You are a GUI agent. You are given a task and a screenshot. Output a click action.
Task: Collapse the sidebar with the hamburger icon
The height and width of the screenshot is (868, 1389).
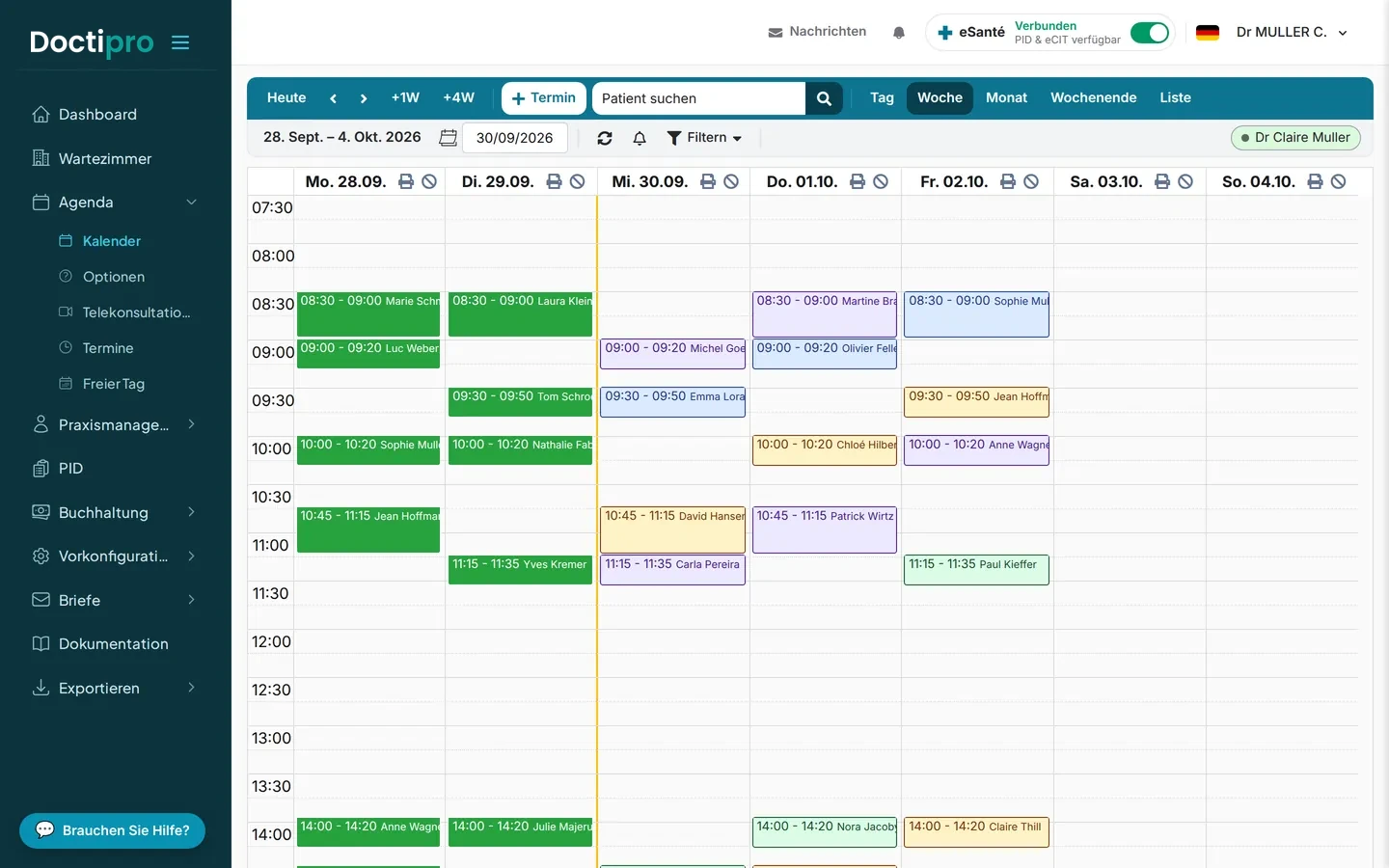[x=180, y=42]
